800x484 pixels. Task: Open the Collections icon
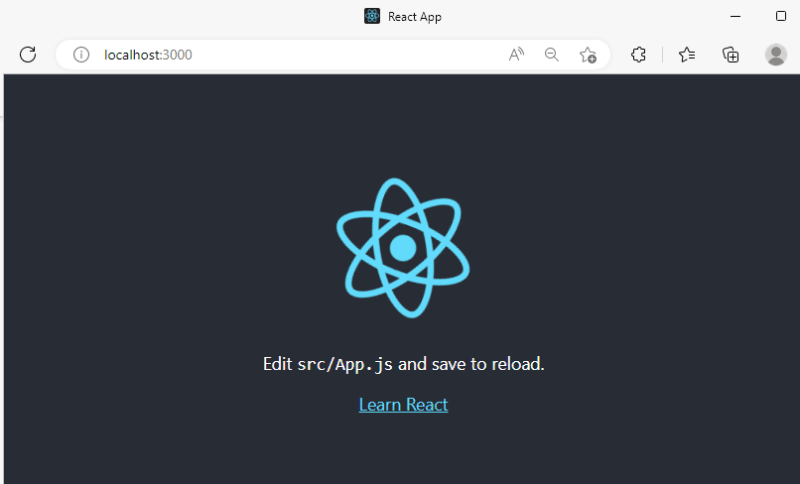[x=731, y=55]
